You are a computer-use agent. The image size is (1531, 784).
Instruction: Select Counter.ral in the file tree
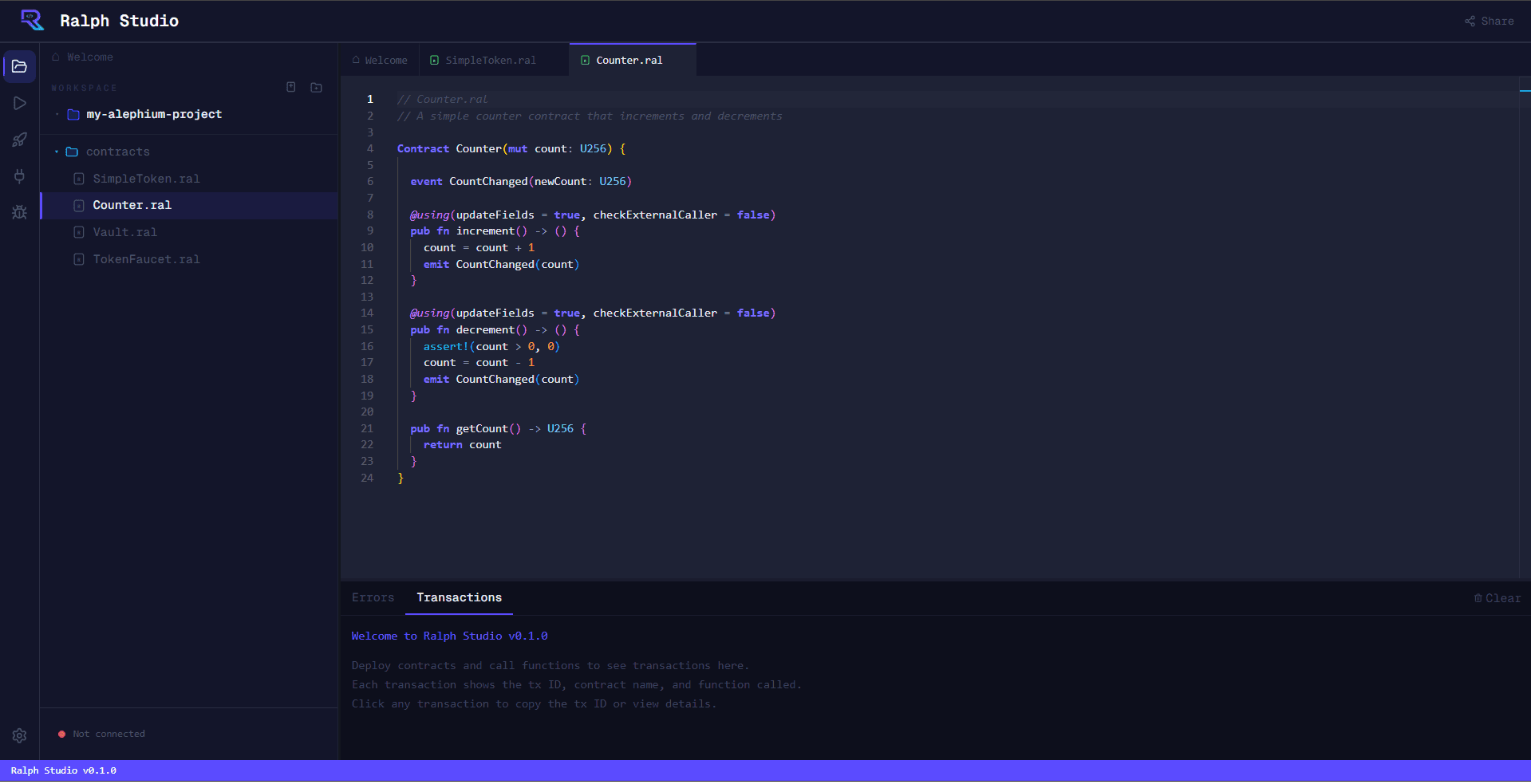(132, 205)
